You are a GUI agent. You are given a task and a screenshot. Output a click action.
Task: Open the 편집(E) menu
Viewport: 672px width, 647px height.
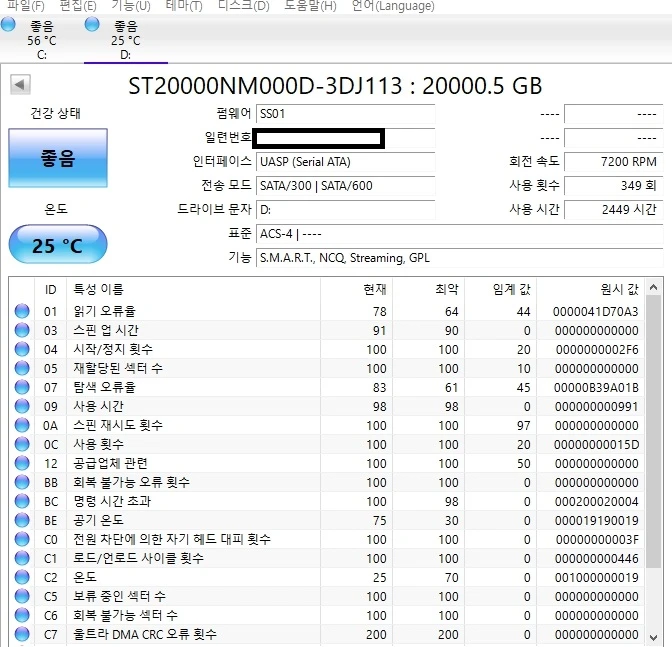tap(78, 6)
